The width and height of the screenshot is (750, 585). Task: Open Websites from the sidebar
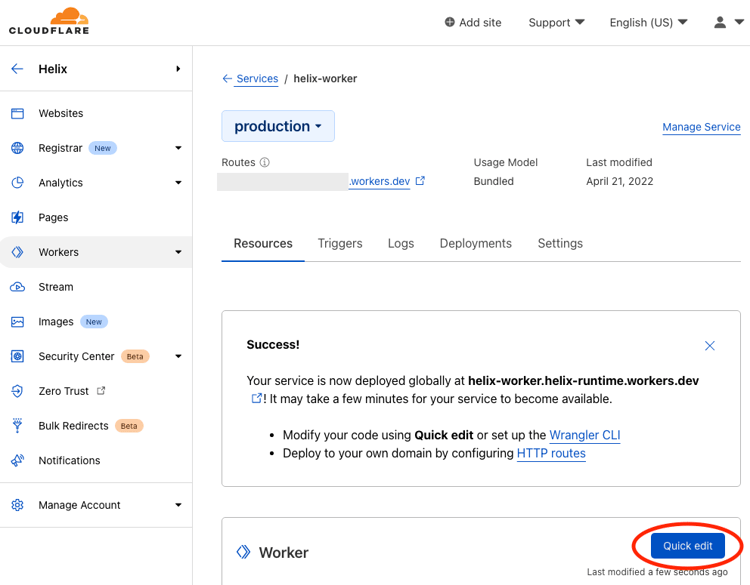tap(60, 114)
